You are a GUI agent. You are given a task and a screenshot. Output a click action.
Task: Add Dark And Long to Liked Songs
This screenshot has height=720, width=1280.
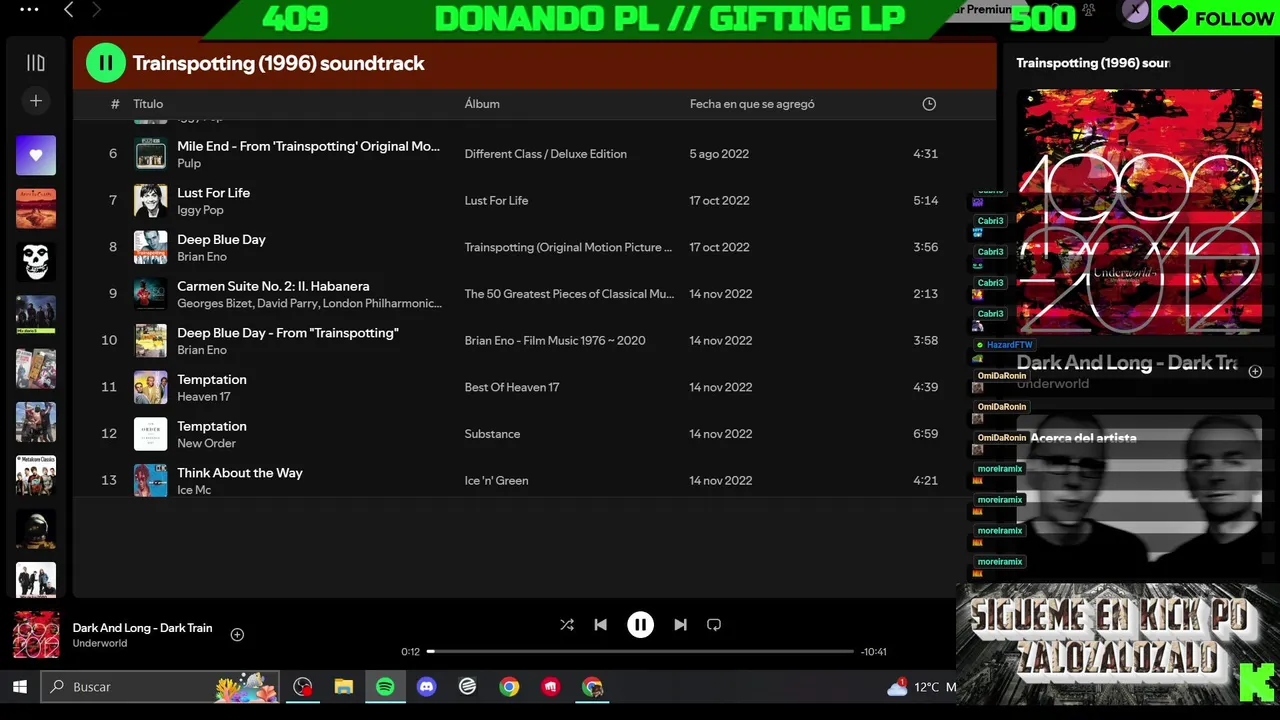pos(237,635)
